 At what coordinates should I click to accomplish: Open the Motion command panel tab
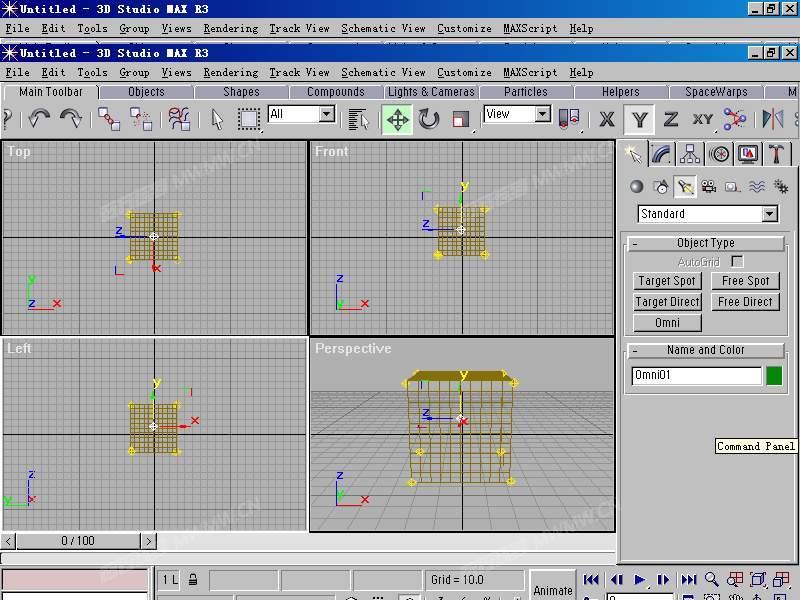tap(719, 154)
